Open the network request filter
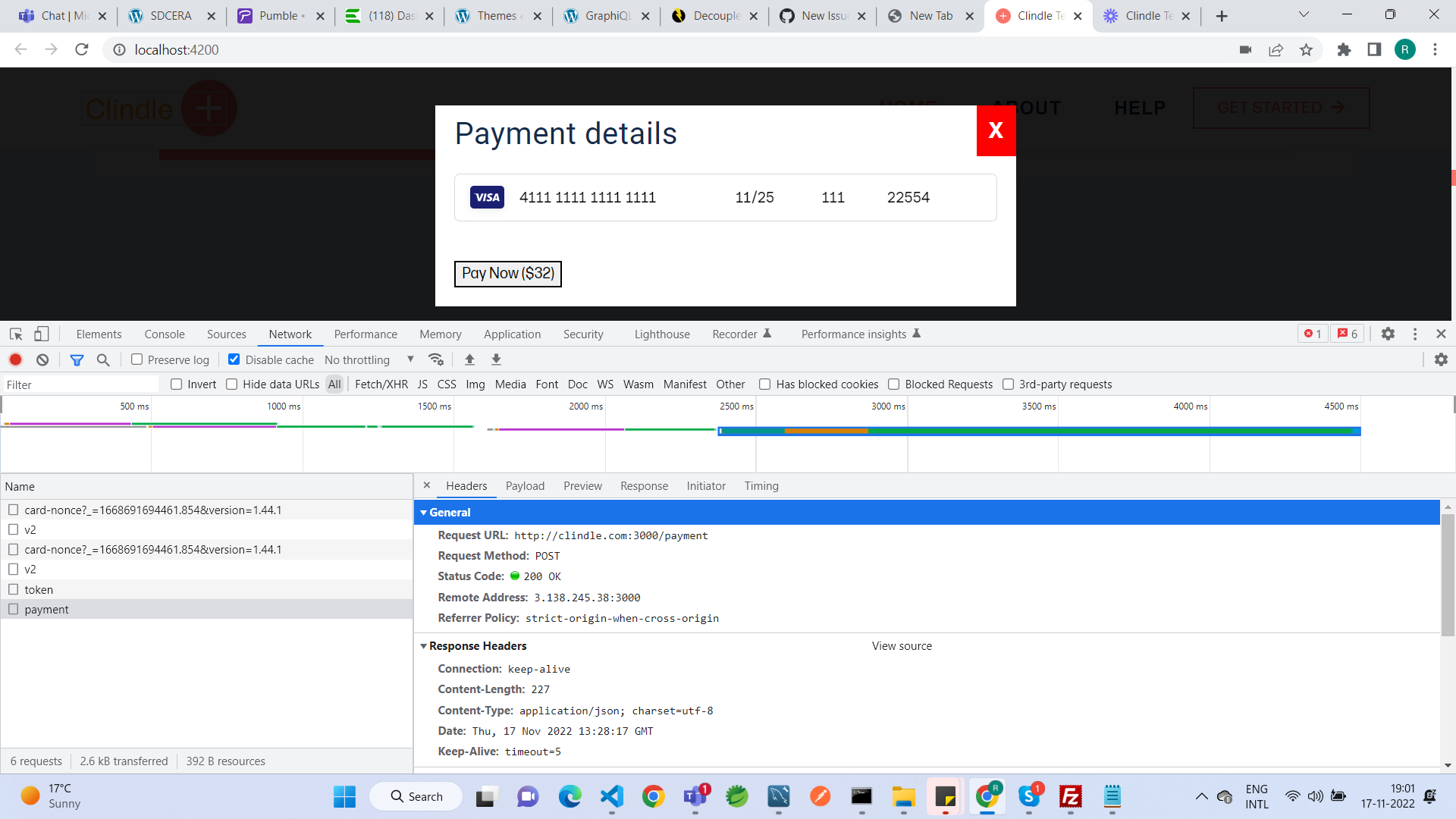The height and width of the screenshot is (819, 1456). [x=77, y=359]
